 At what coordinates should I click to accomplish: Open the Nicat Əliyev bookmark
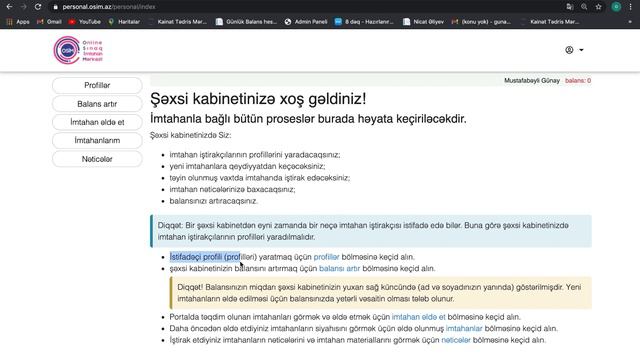pos(423,22)
